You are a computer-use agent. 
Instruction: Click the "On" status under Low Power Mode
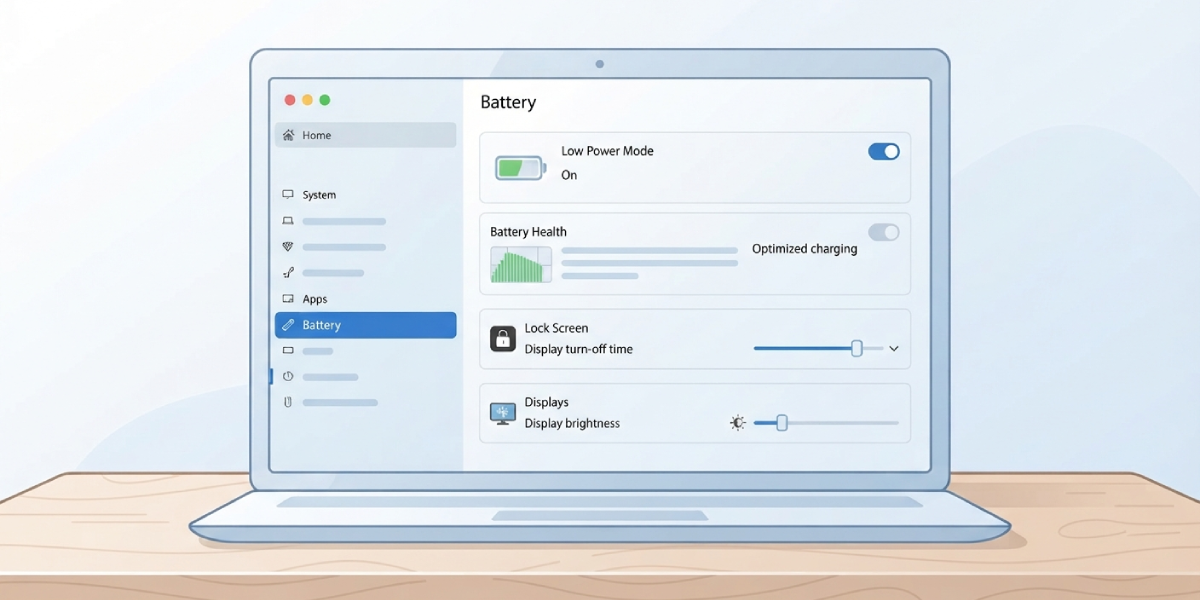[x=569, y=175]
